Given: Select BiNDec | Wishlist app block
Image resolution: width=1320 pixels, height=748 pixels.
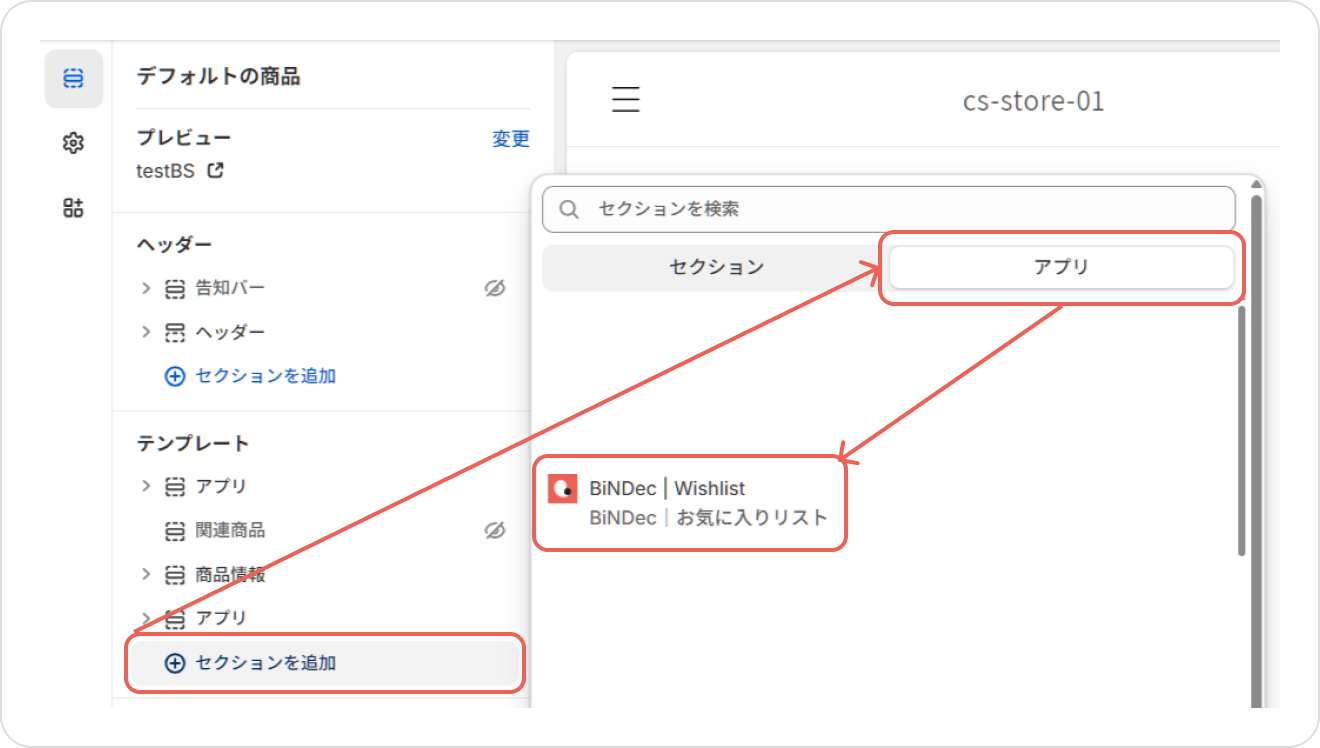Looking at the screenshot, I should point(690,503).
